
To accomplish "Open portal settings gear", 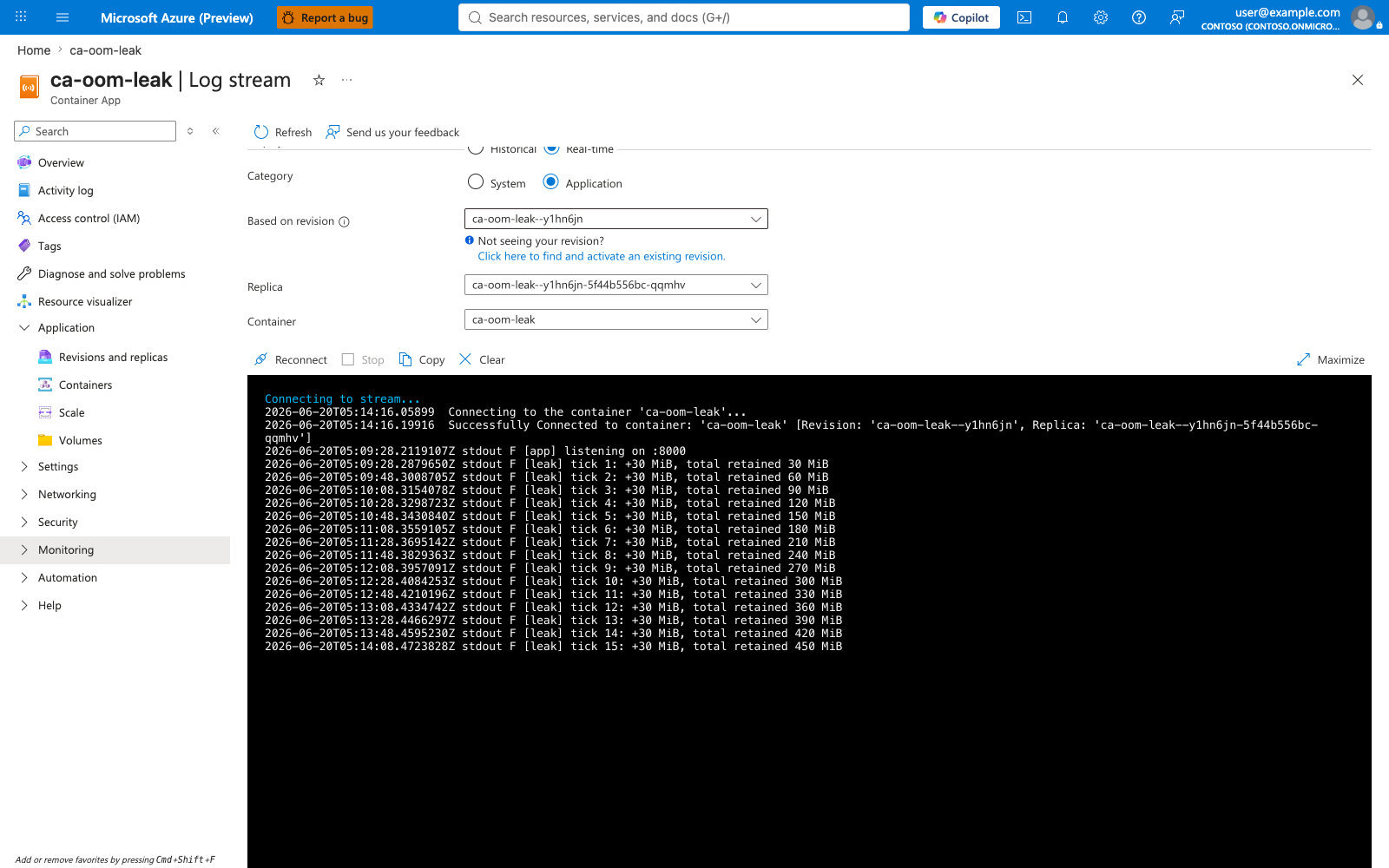I will click(x=1101, y=17).
